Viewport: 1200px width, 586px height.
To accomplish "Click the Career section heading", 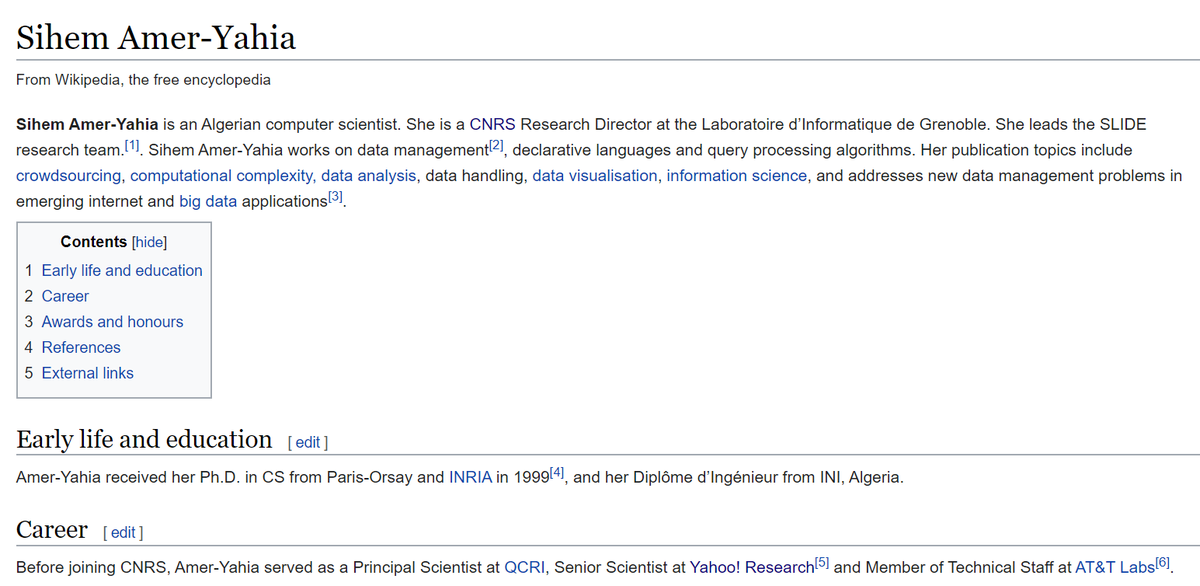I will [x=52, y=529].
